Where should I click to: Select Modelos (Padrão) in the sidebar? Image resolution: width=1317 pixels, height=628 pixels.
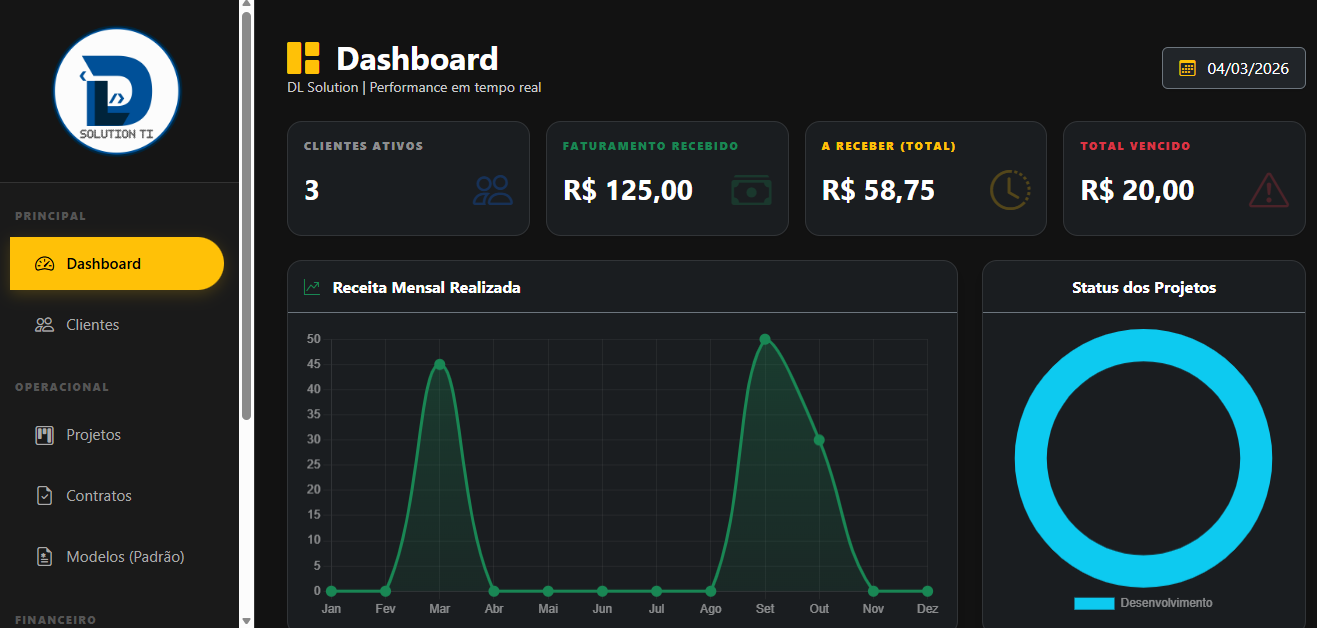[x=125, y=557]
